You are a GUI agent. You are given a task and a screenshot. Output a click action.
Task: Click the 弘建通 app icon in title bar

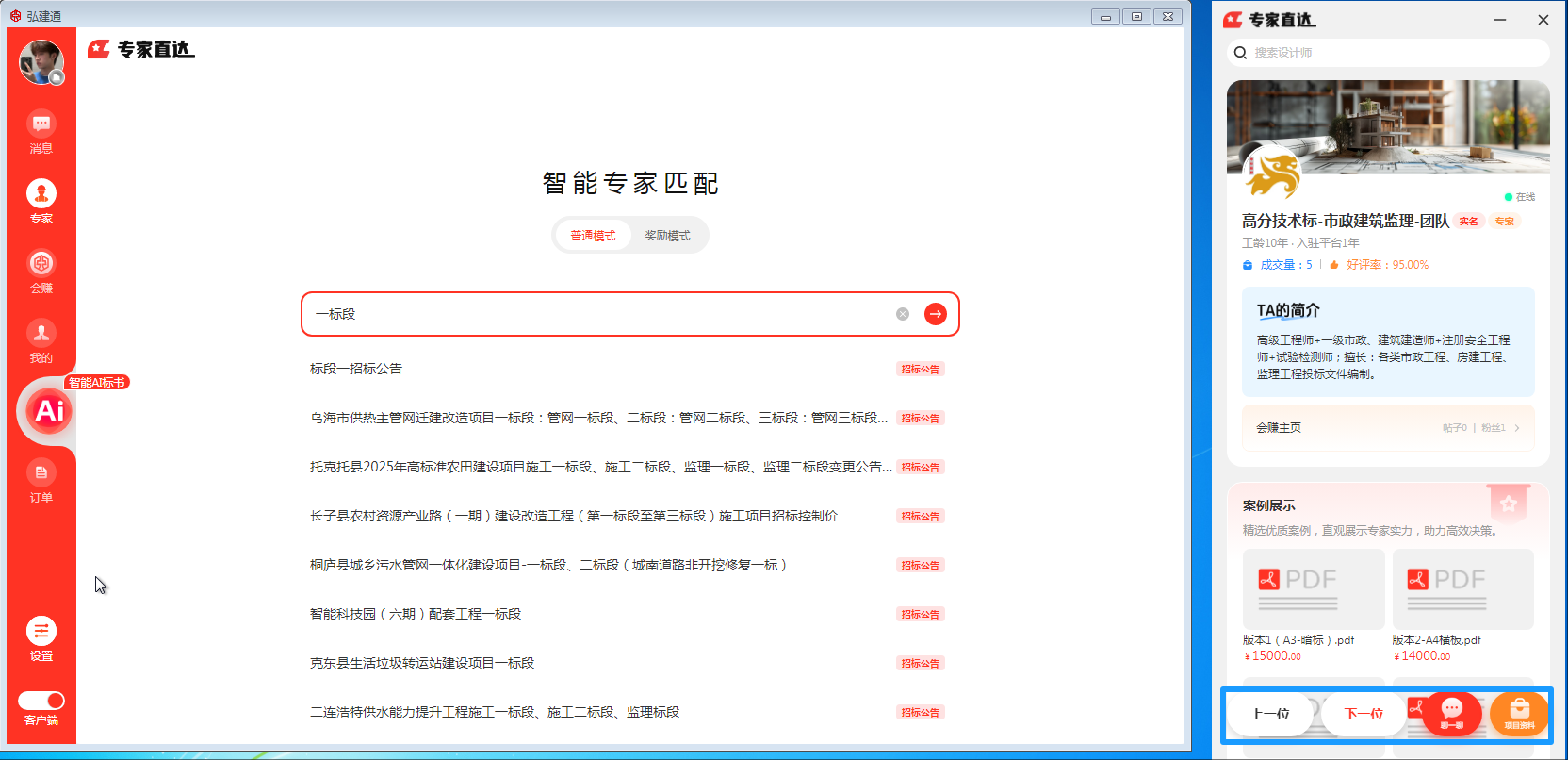tap(15, 16)
